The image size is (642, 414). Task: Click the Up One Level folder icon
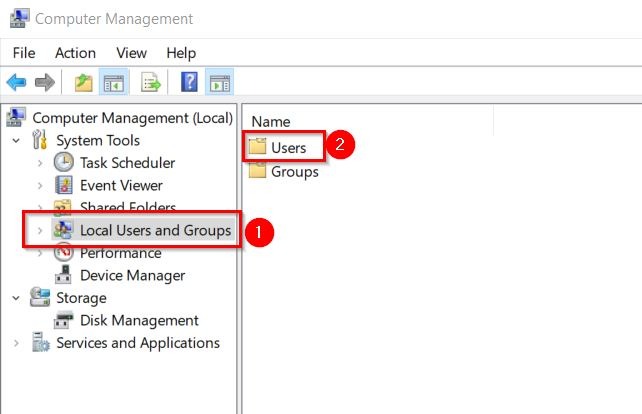click(84, 82)
